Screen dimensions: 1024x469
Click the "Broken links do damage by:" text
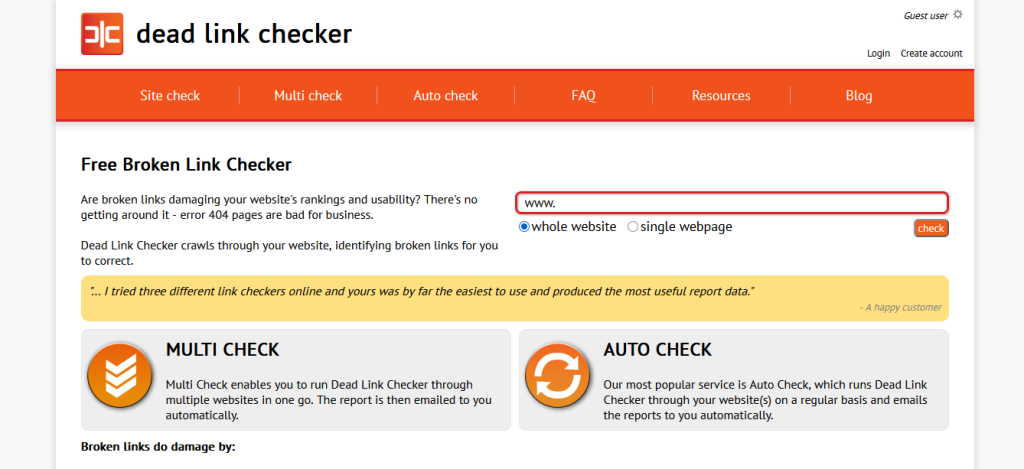[158, 447]
